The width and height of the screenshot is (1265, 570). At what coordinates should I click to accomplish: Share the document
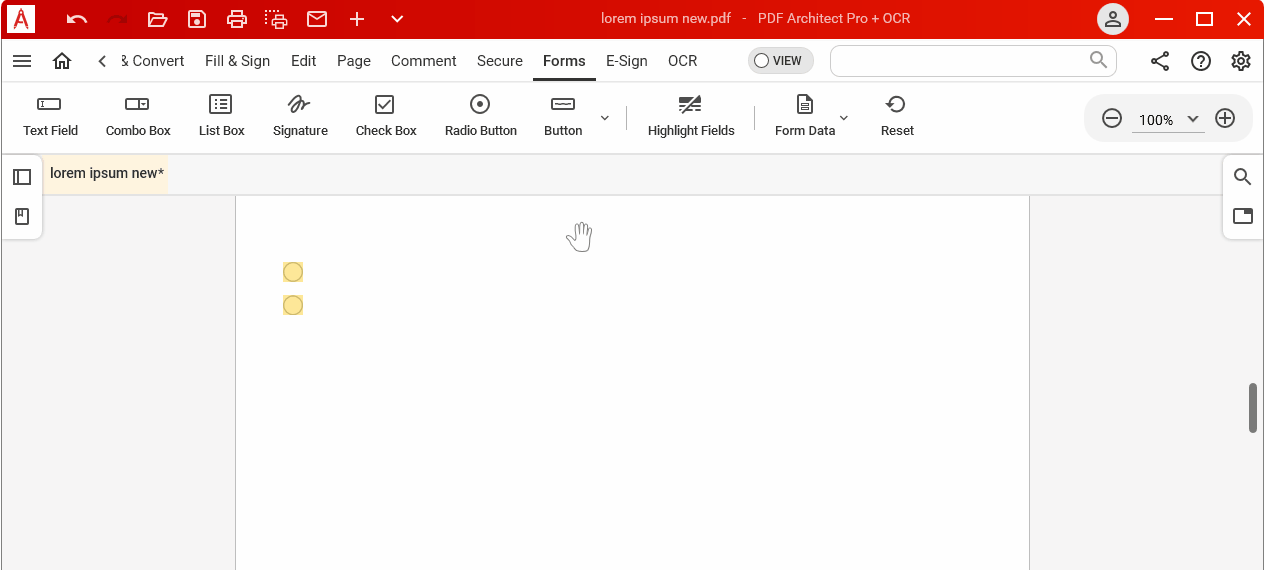click(x=1160, y=61)
